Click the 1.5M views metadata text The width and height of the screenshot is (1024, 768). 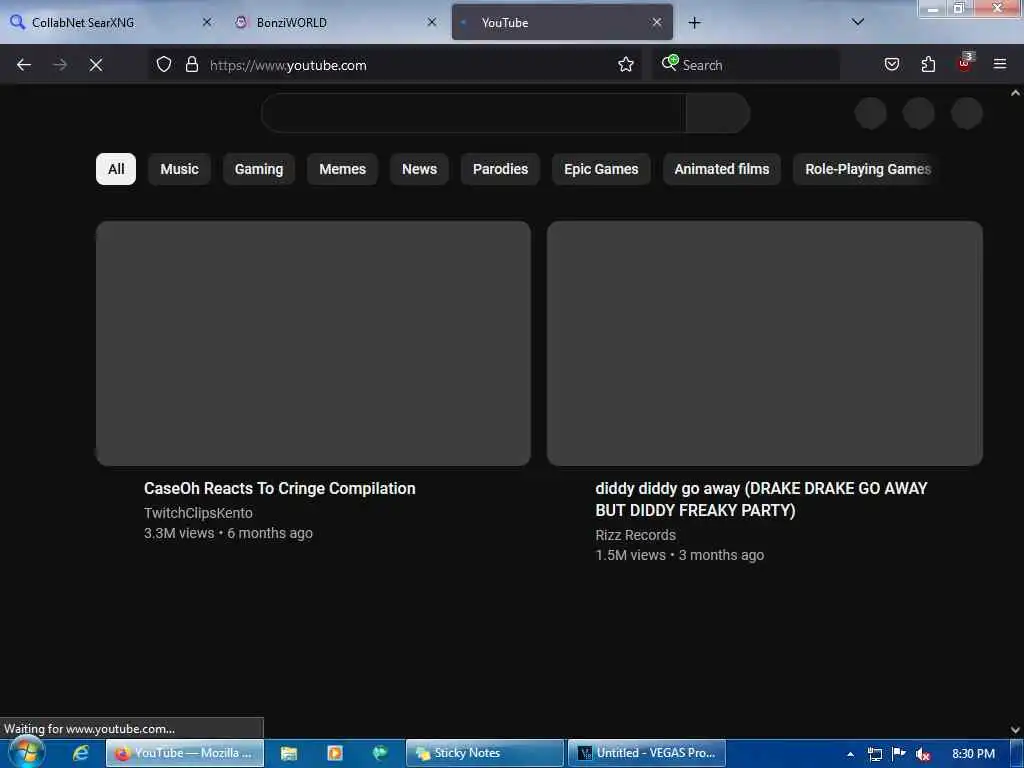click(x=630, y=555)
